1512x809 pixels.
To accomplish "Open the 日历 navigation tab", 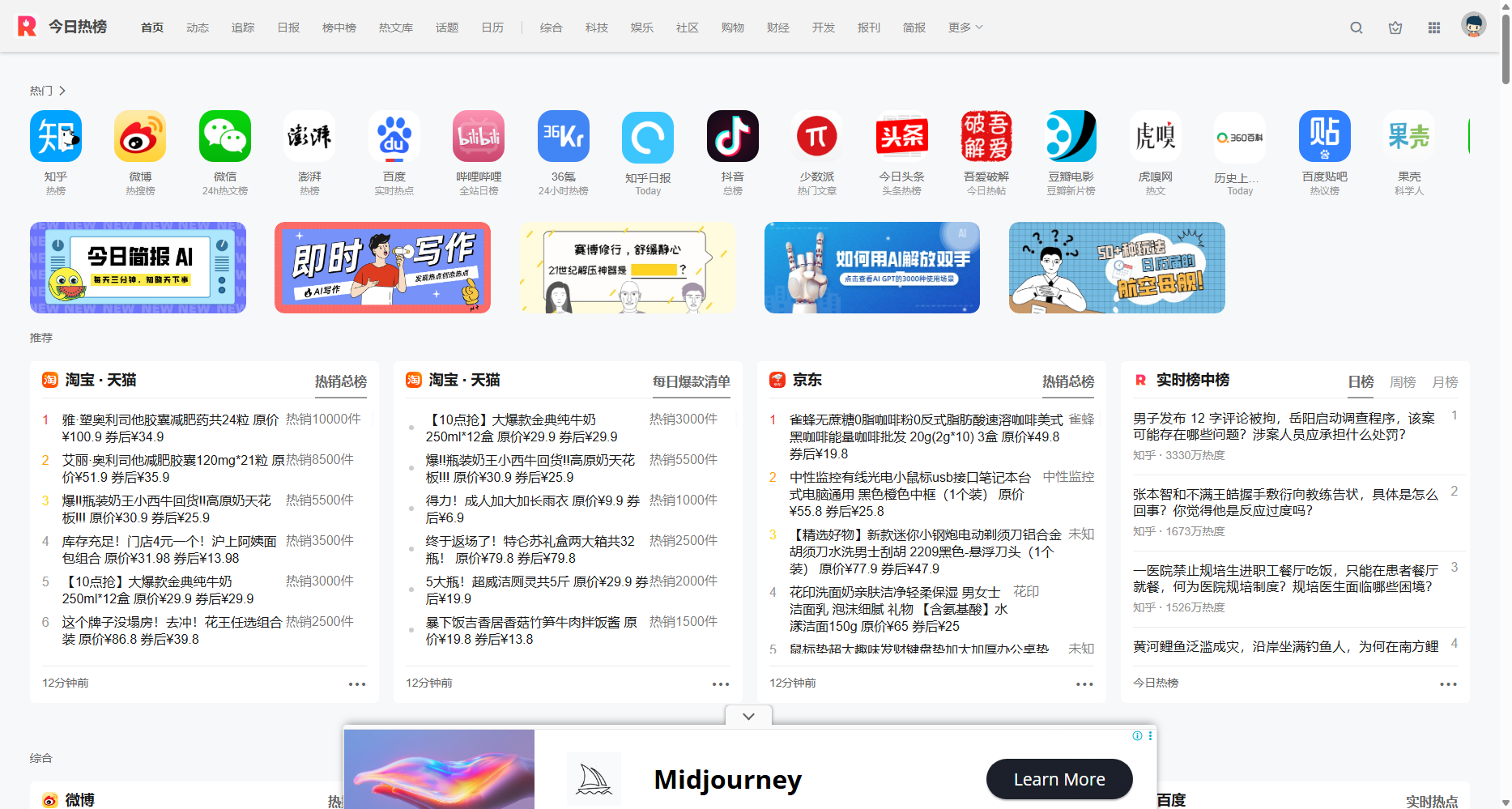I will (492, 28).
